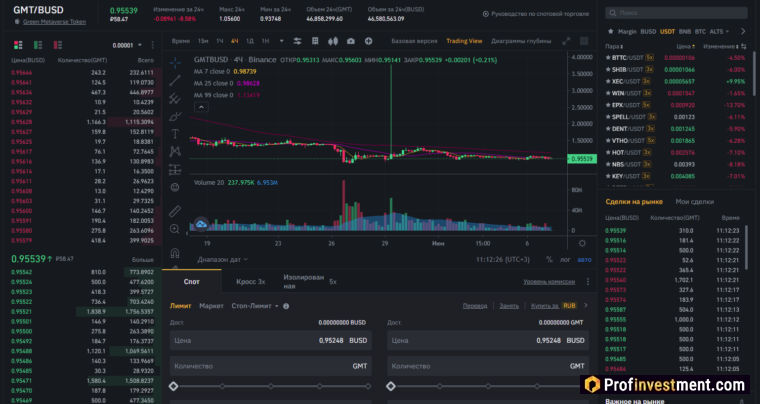This screenshot has height=404, width=760.
Task: Toggle logarithmic scale 'лог'
Action: 565,260
